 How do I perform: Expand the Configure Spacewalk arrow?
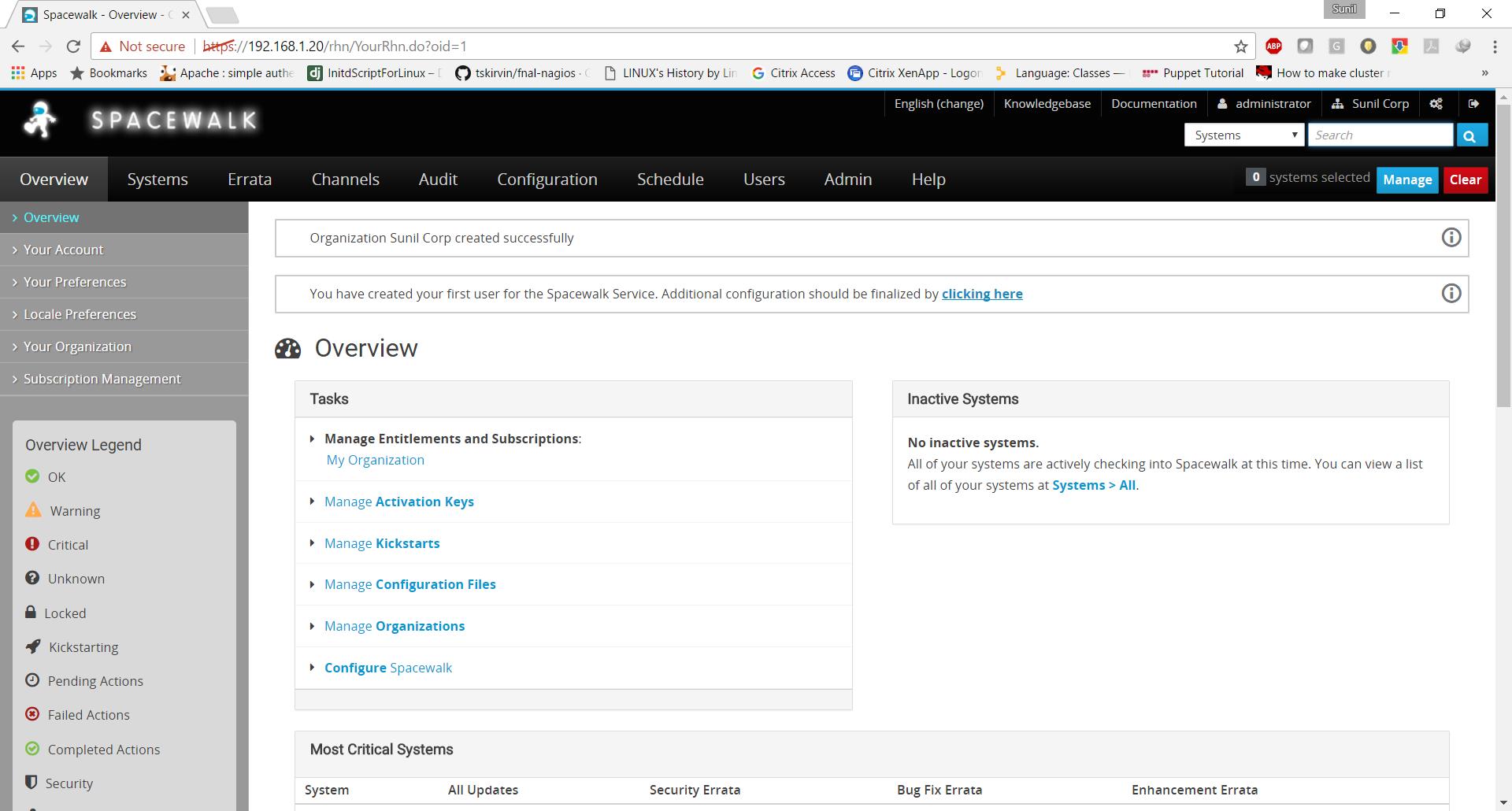[x=313, y=668]
